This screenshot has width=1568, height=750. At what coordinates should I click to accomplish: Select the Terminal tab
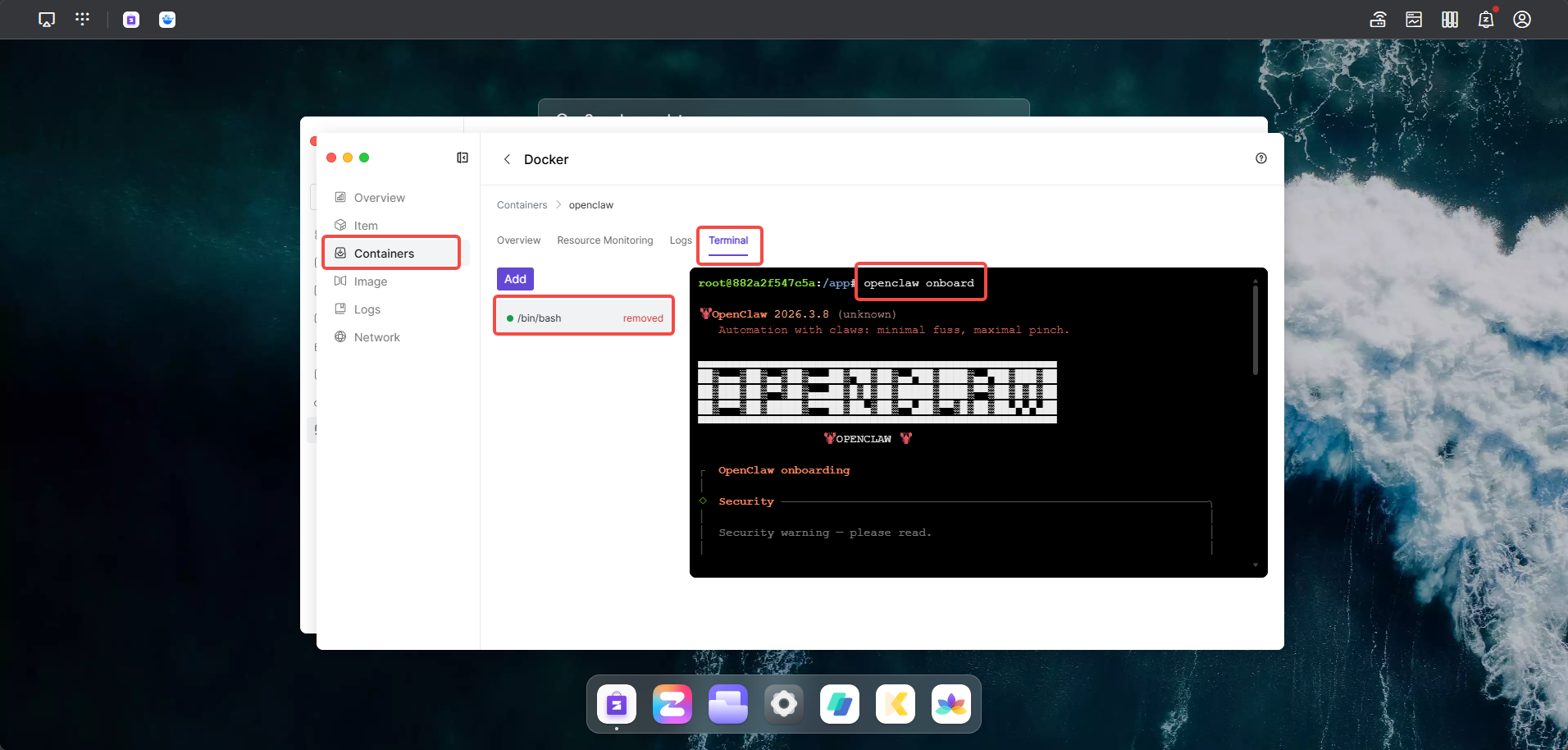(728, 240)
